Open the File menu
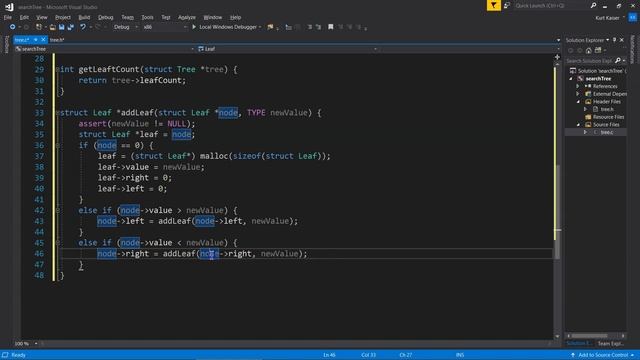Screen dimensions: 640x360 point(8,18)
